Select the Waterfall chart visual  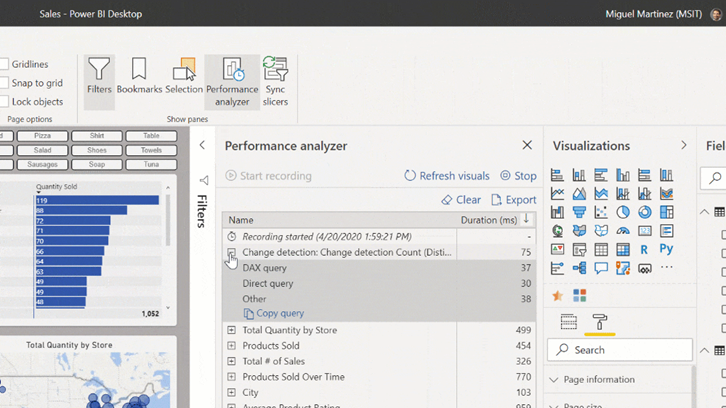coord(557,212)
